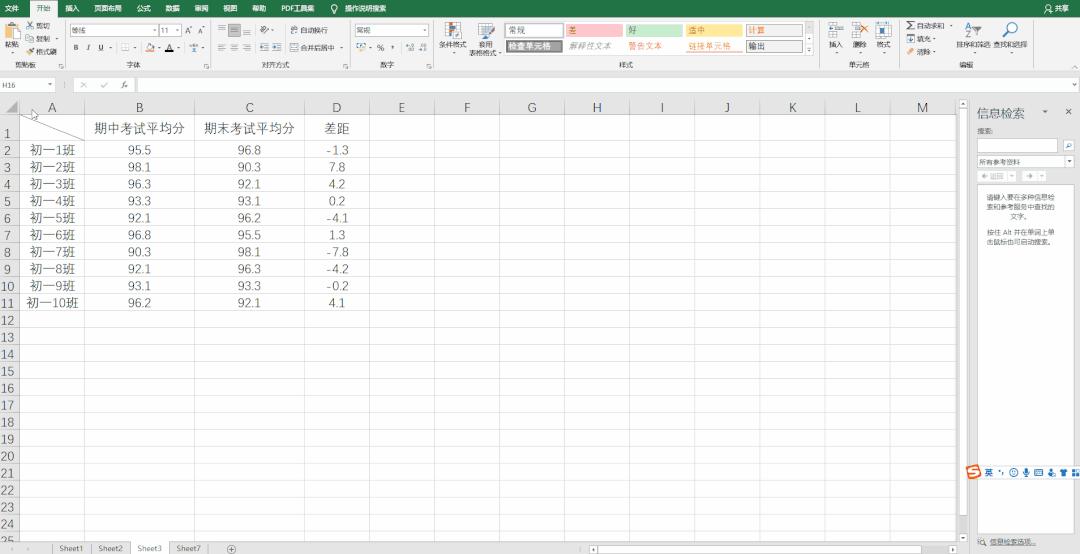Switch to the 插入 (Insert) ribbon tab
Image resolution: width=1080 pixels, height=554 pixels.
point(72,8)
